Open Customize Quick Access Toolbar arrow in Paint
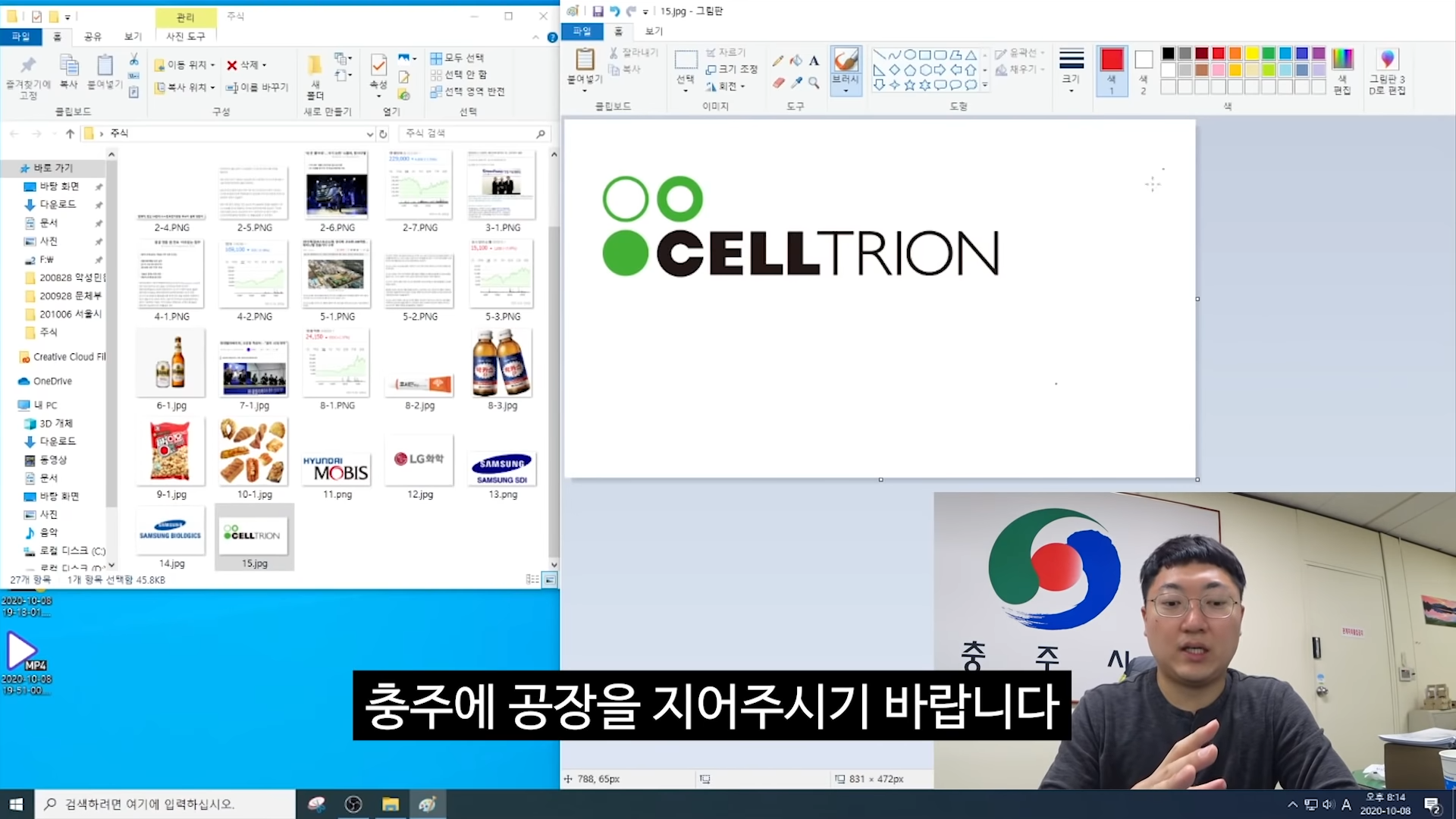 pyautogui.click(x=645, y=12)
